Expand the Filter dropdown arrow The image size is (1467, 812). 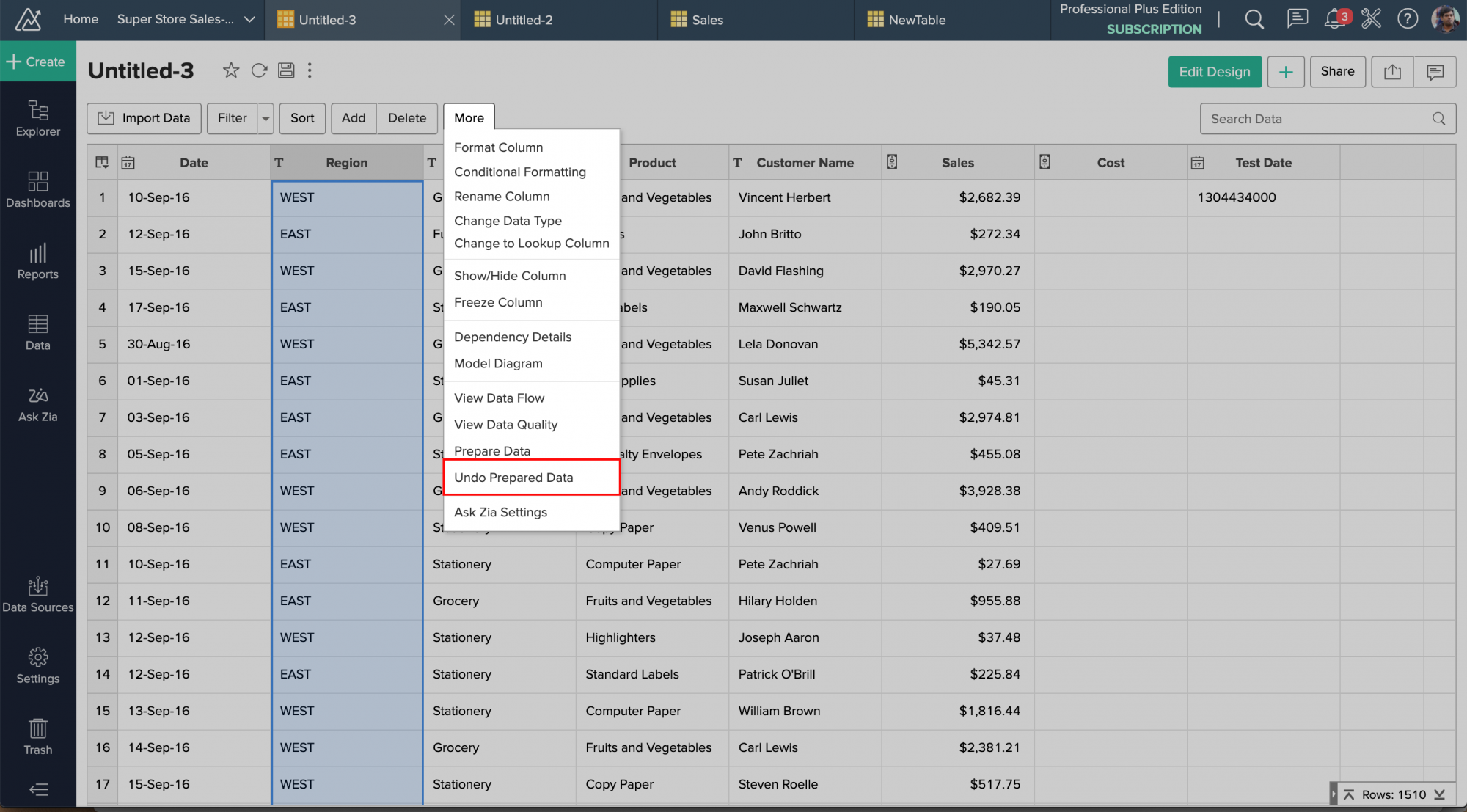266,118
